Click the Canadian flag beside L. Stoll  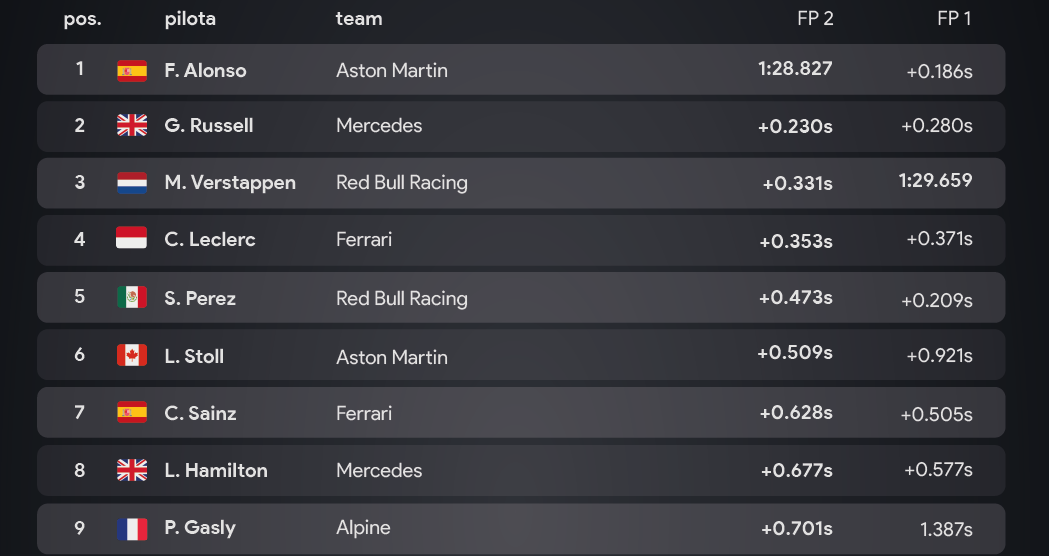[x=132, y=355]
